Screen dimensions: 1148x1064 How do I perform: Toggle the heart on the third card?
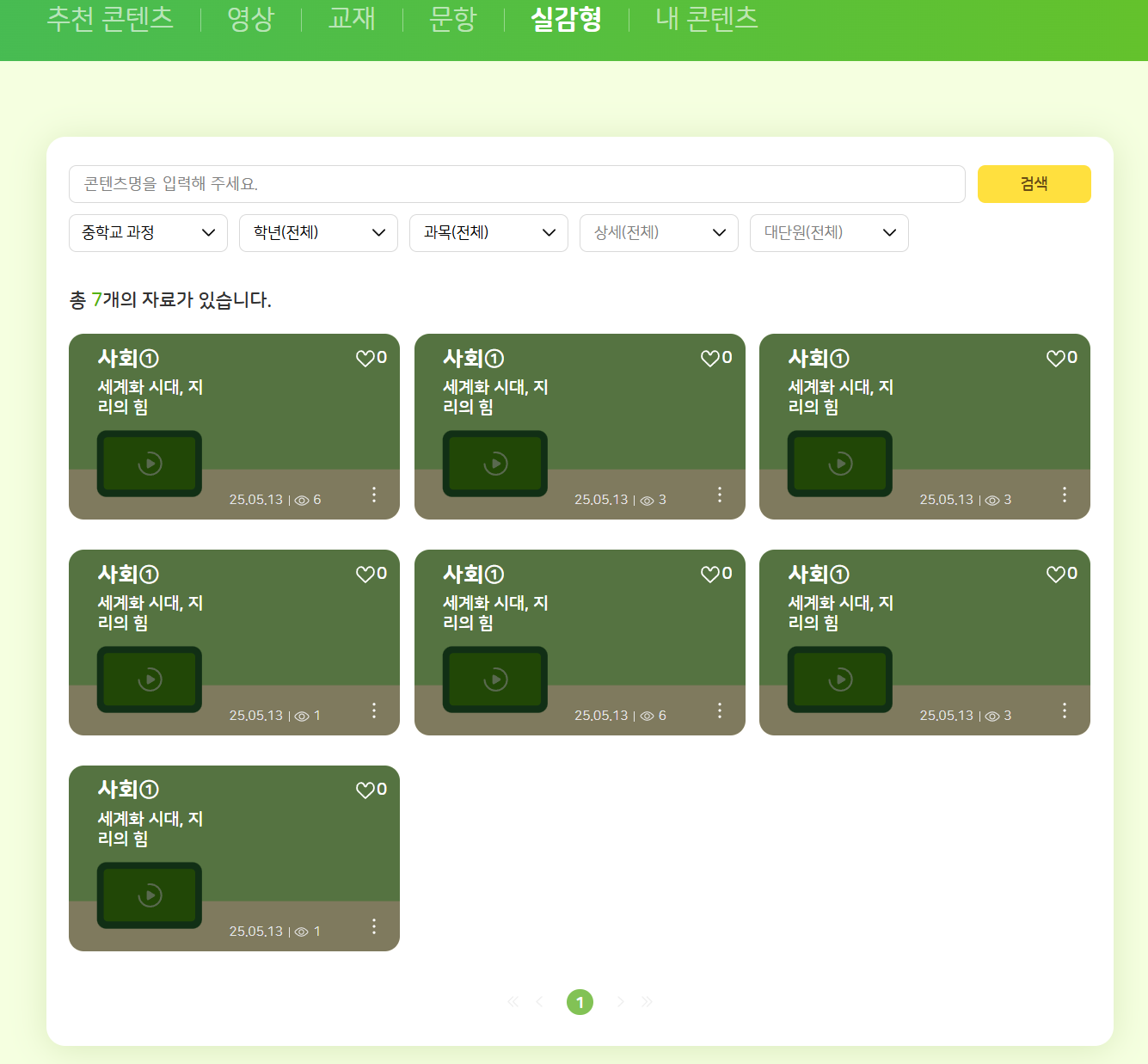tap(1055, 359)
